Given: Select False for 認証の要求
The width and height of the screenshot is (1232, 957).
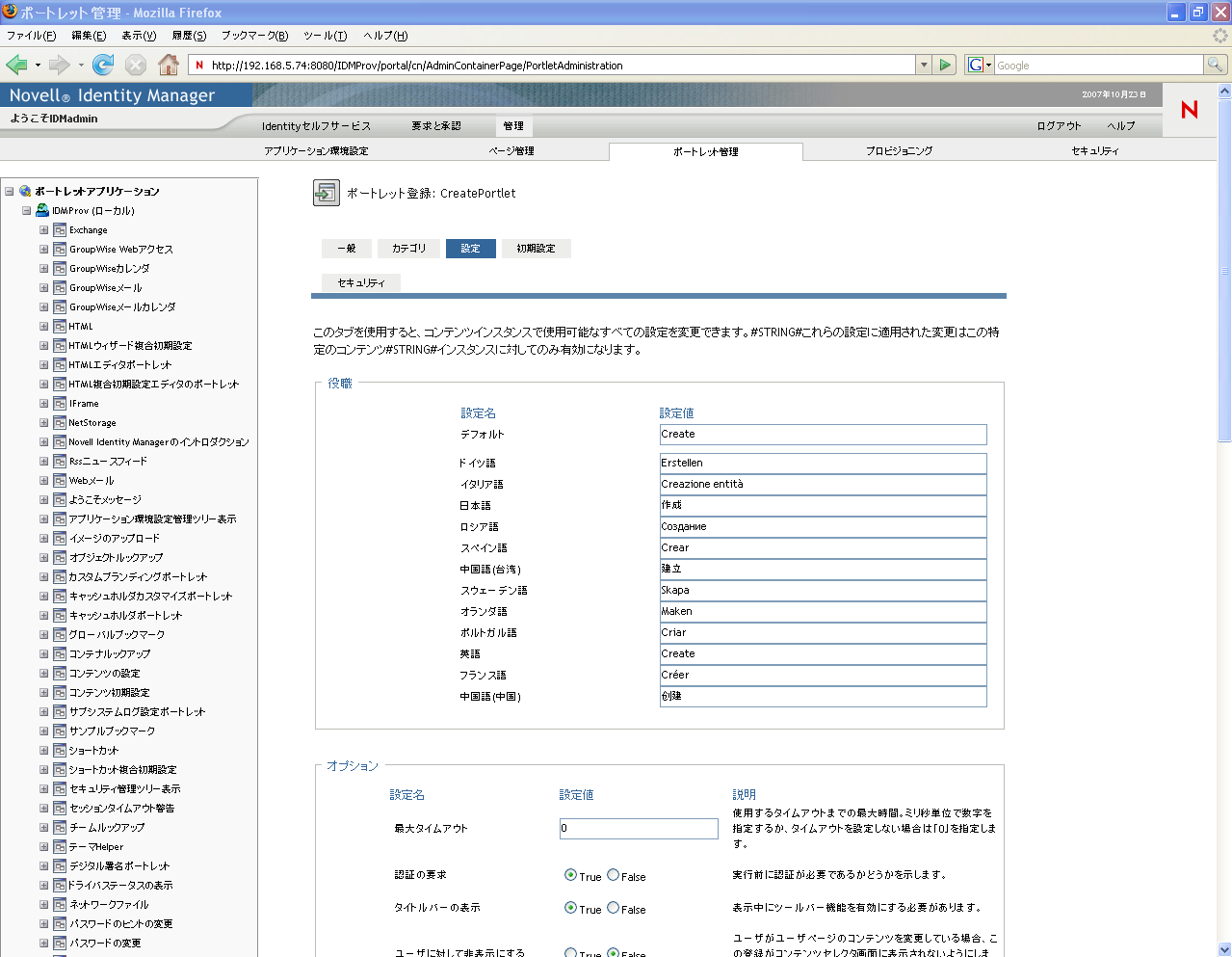Looking at the screenshot, I should (613, 875).
